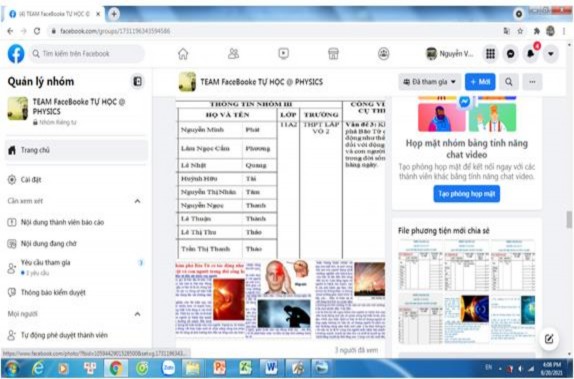
Task: Reload the page with refresh icon
Action: 37,31
